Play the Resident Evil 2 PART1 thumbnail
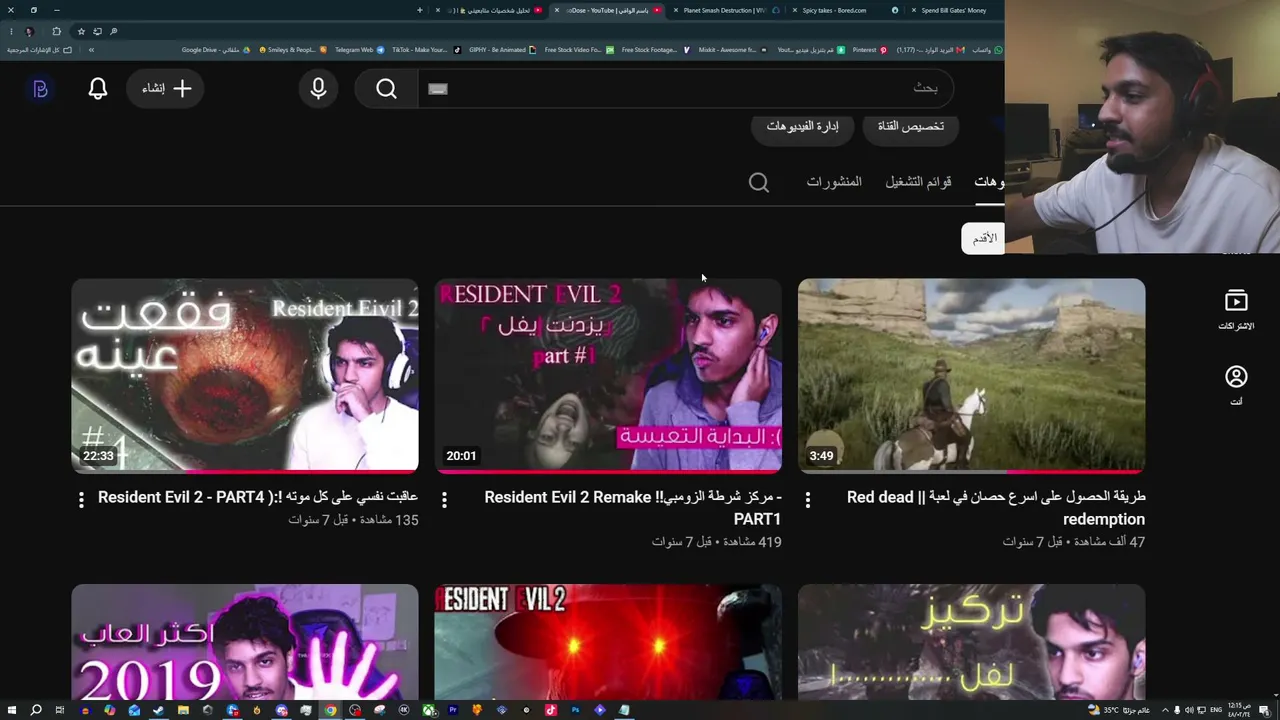Screen dimensions: 1280x720 point(608,375)
